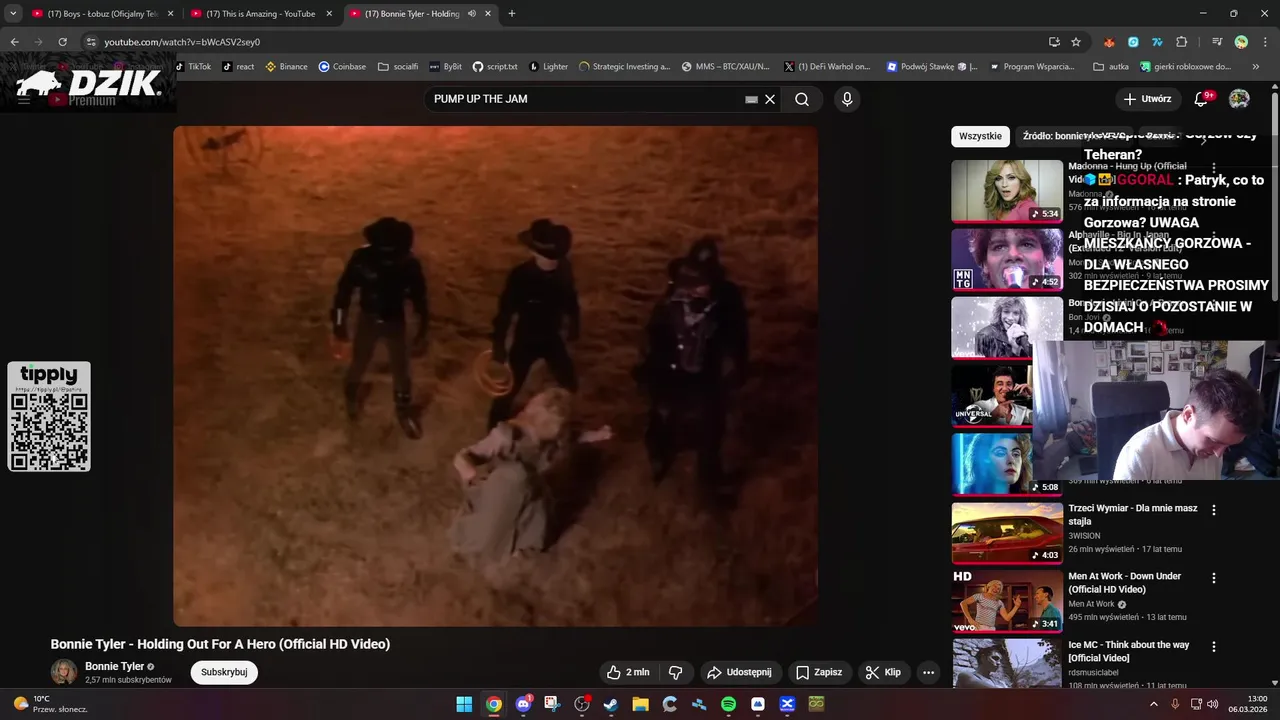Dislike the video with thumbs-down
Viewport: 1280px width, 720px height.
[675, 672]
